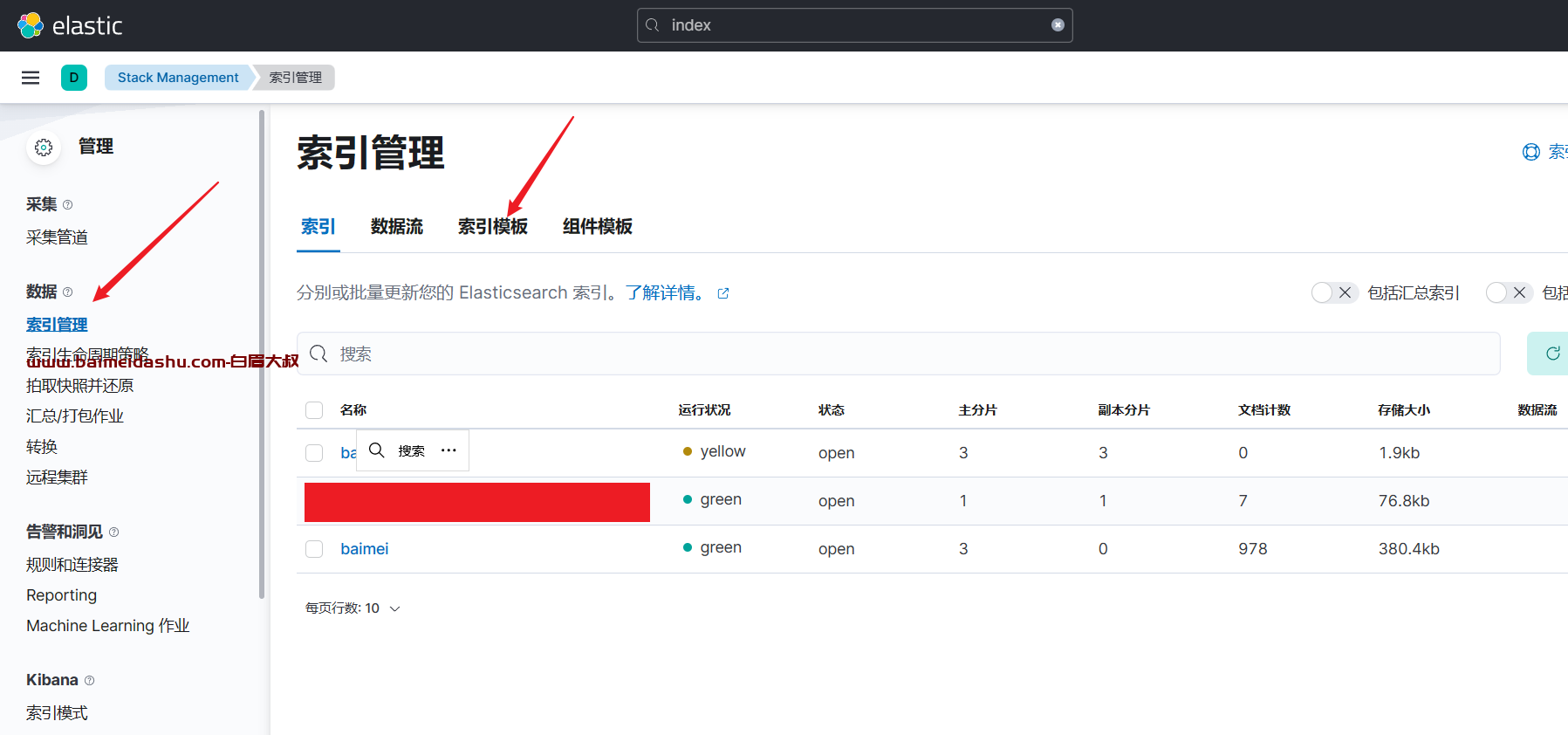This screenshot has width=1568, height=735.
Task: Open Reporting in sidebar
Action: pyautogui.click(x=61, y=595)
